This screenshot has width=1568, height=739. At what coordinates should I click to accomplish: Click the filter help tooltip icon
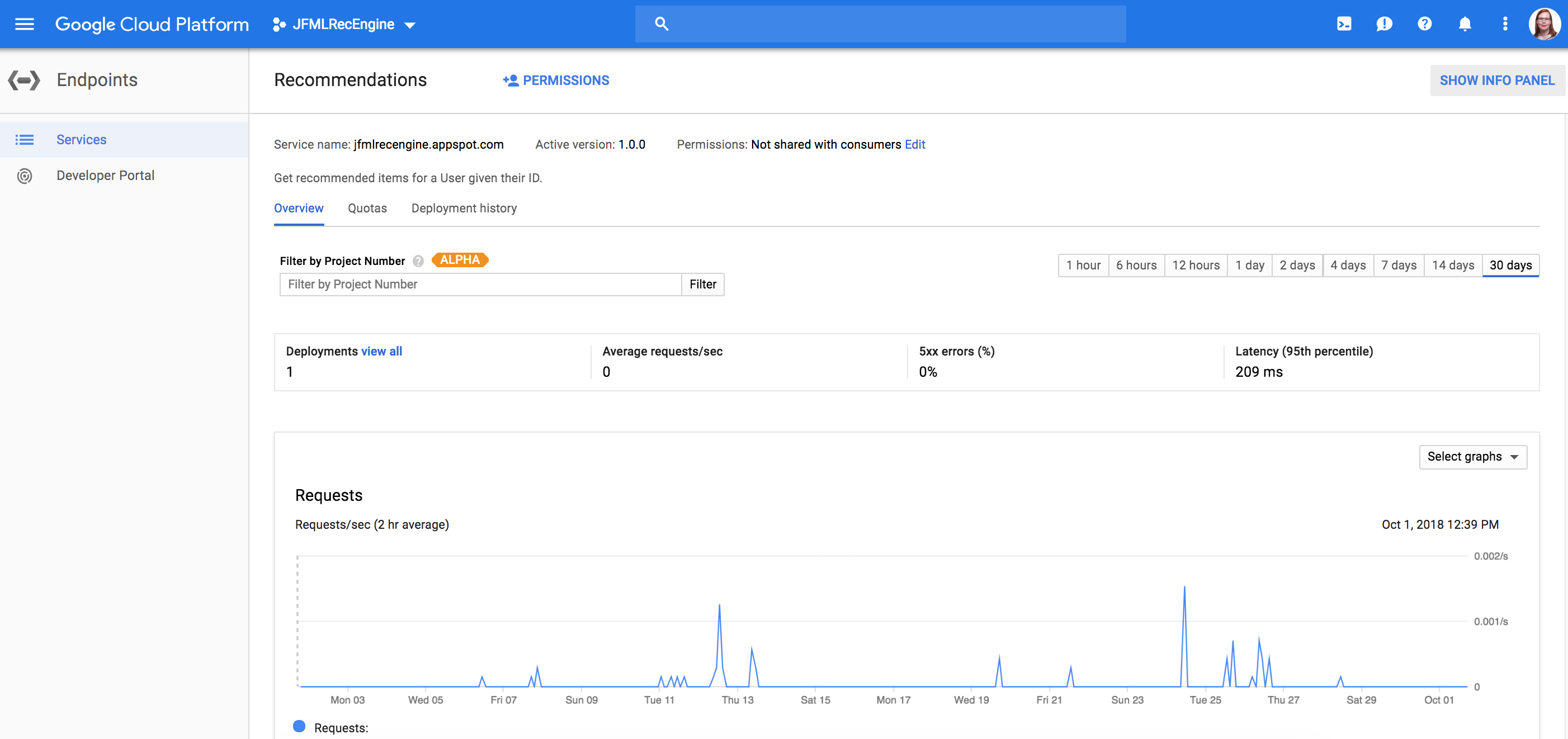418,261
